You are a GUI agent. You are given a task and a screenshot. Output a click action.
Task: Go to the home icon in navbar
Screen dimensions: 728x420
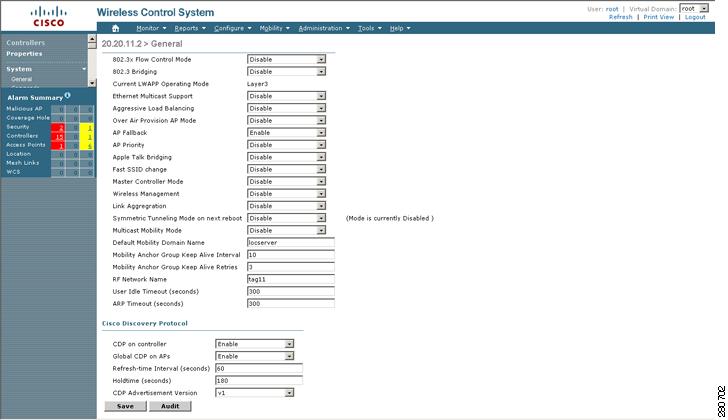pyautogui.click(x=116, y=28)
